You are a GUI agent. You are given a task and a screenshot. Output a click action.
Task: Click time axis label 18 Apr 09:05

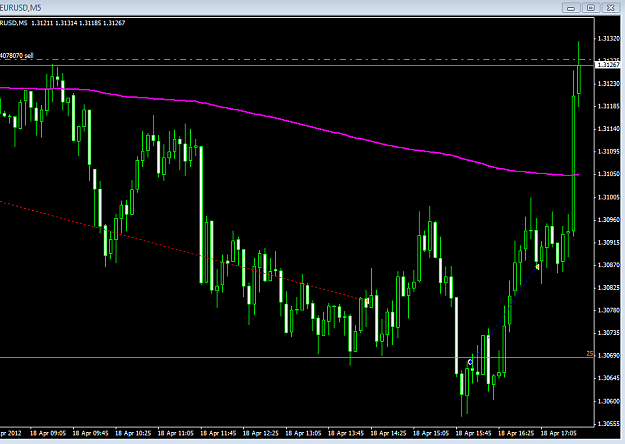pos(48,433)
